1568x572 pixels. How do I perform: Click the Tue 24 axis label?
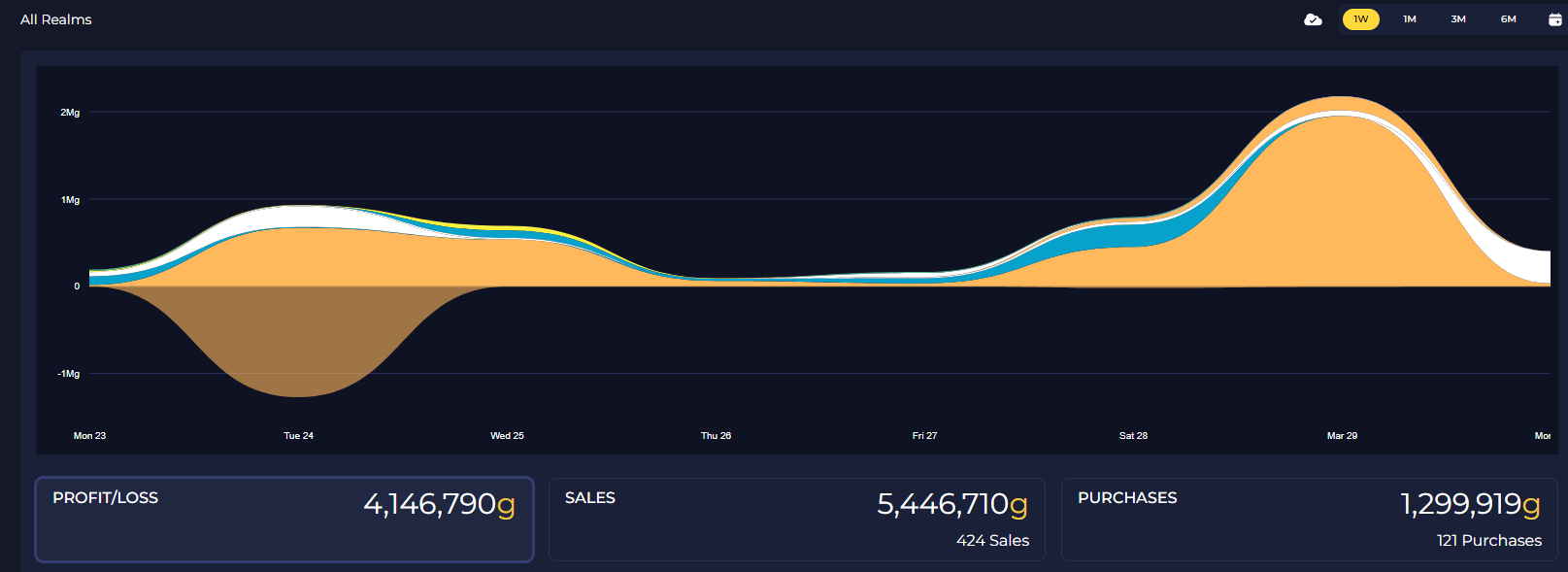(298, 436)
